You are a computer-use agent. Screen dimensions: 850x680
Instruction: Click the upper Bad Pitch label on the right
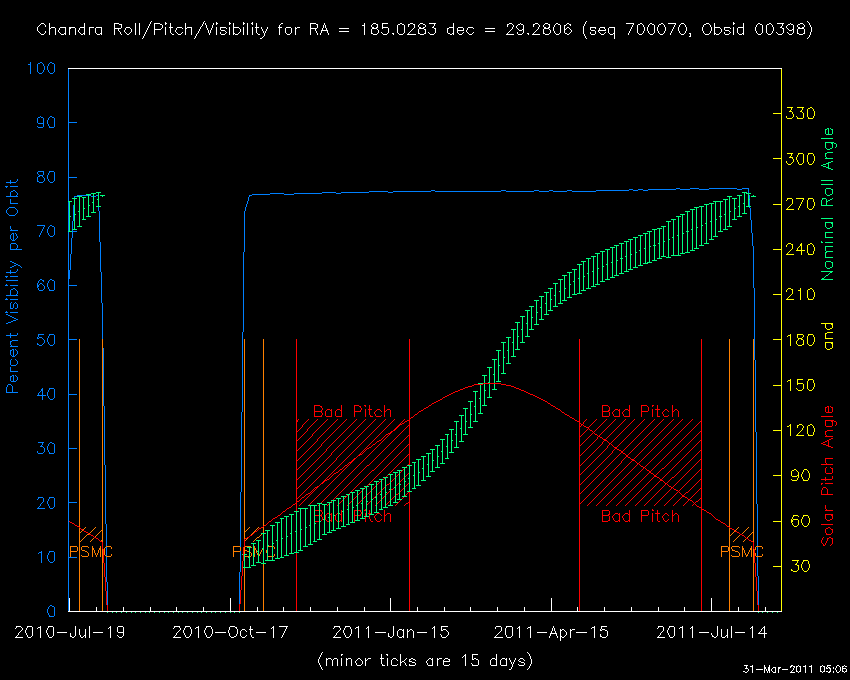(640, 411)
